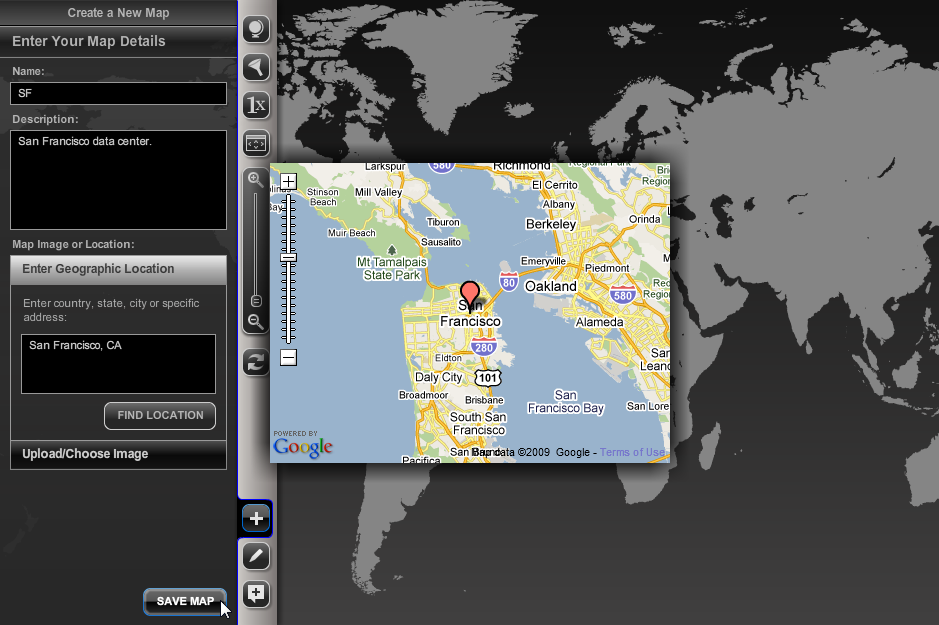Reset zoom with the 1x button
This screenshot has height=625, width=939.
256,105
